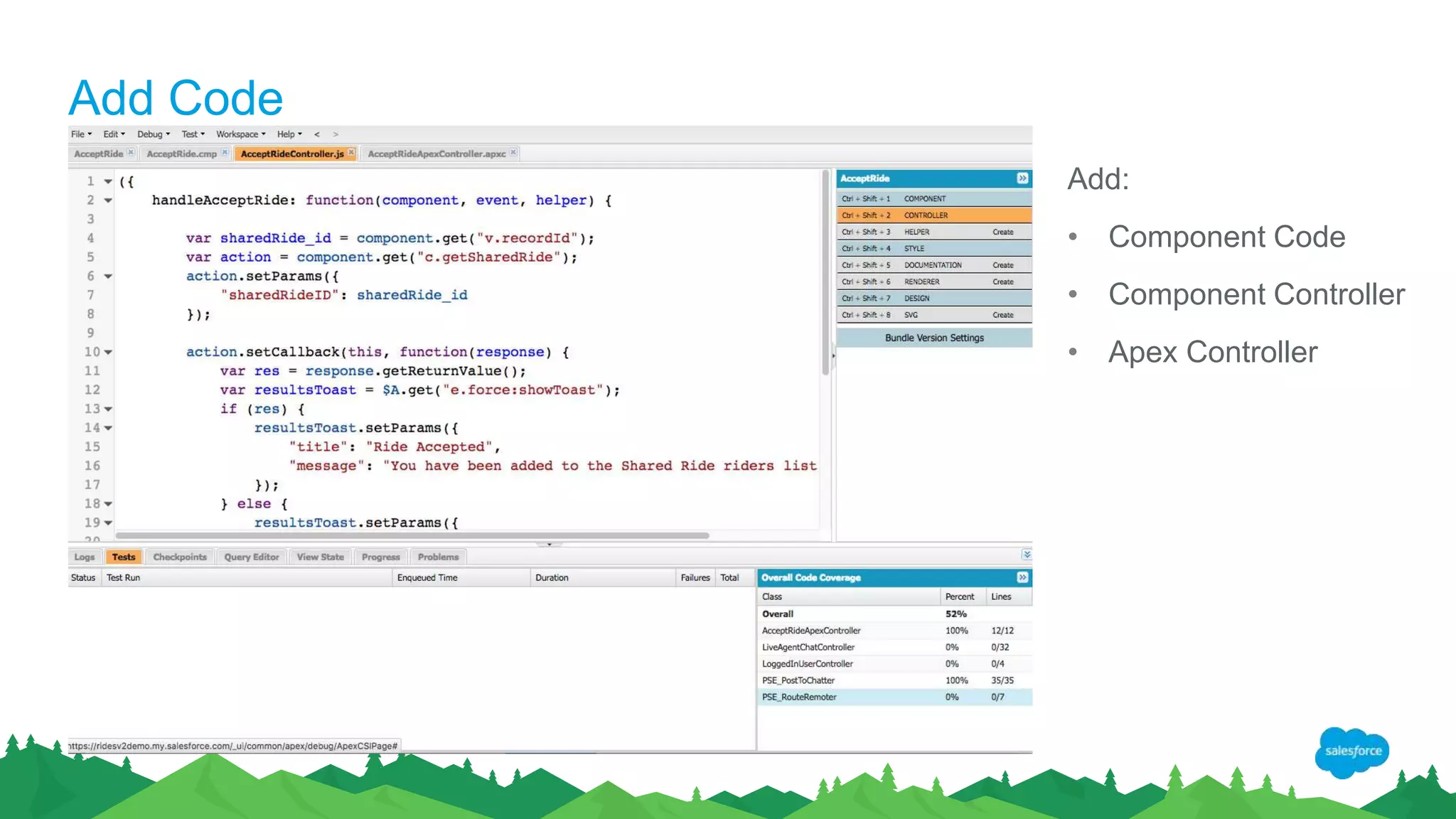
Task: Create the HELPER resource
Action: (x=1003, y=232)
